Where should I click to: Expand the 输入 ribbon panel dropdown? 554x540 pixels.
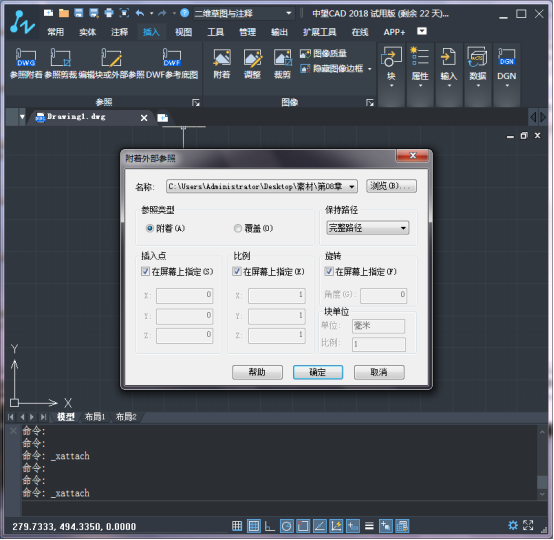tap(449, 86)
